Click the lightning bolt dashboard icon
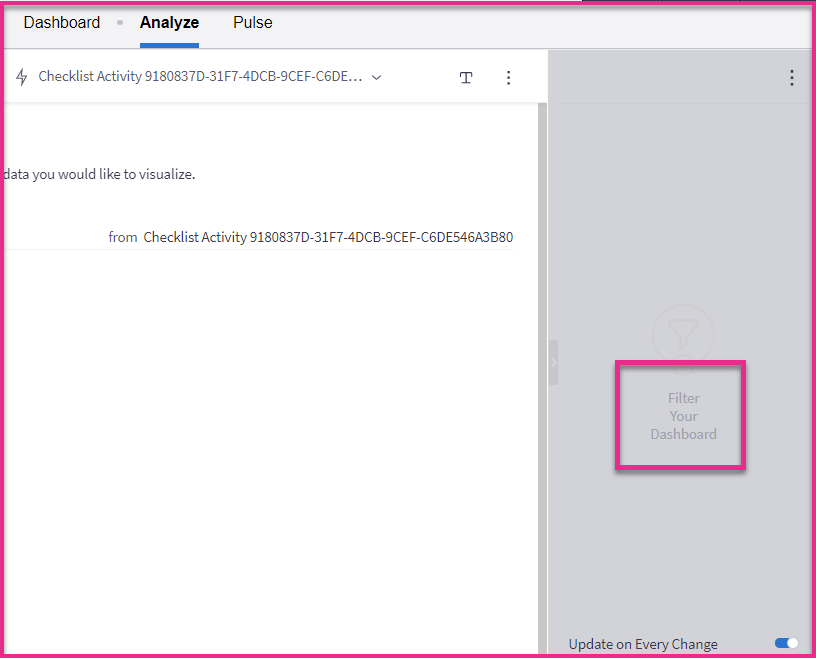 point(22,78)
